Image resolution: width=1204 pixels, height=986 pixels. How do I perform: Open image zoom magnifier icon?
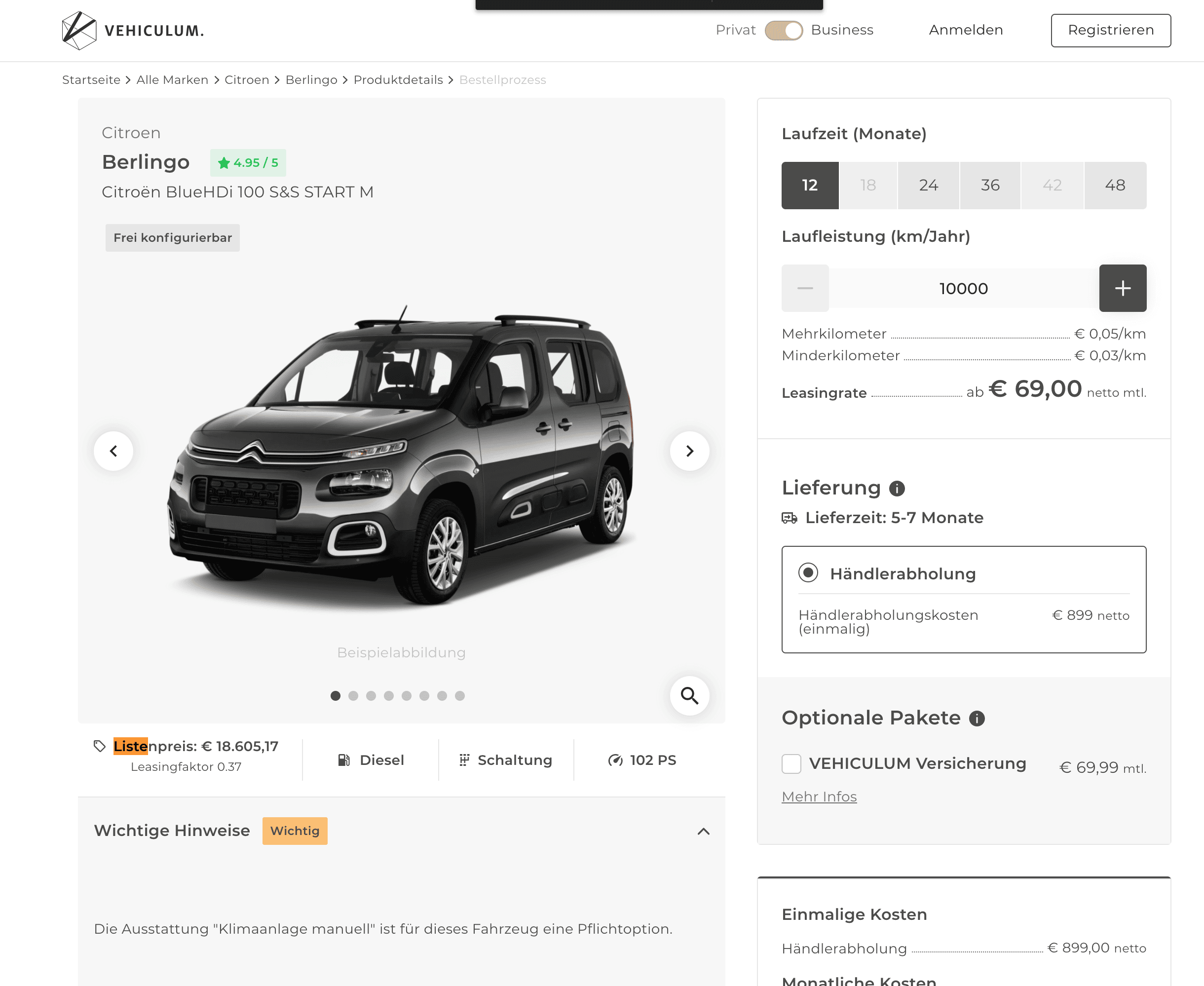coord(689,695)
